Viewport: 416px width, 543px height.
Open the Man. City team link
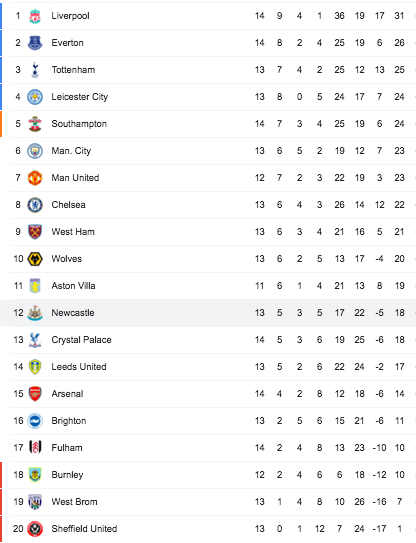[x=71, y=151]
